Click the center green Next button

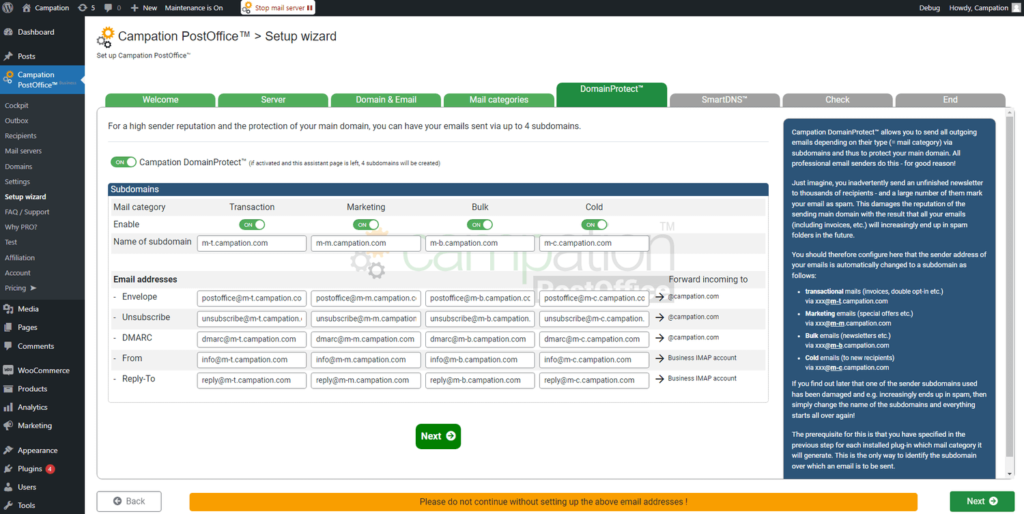point(438,436)
